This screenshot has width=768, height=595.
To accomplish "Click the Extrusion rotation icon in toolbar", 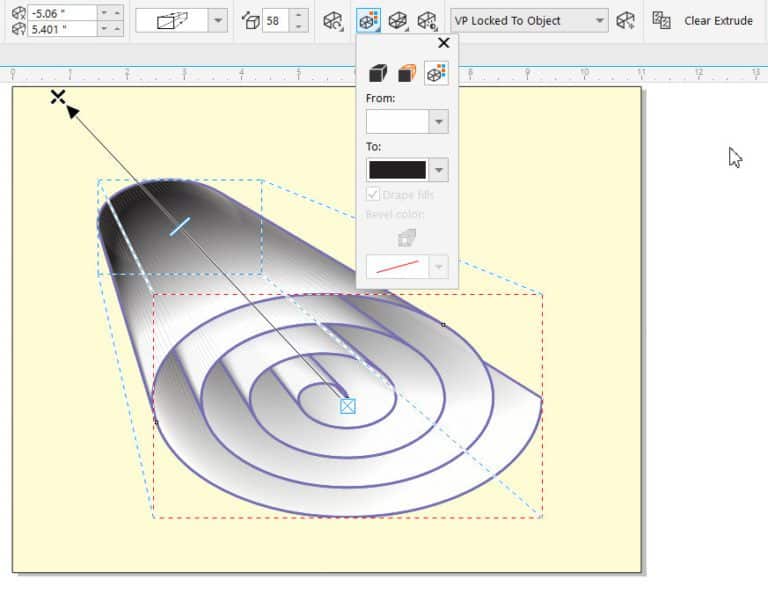I will [333, 21].
